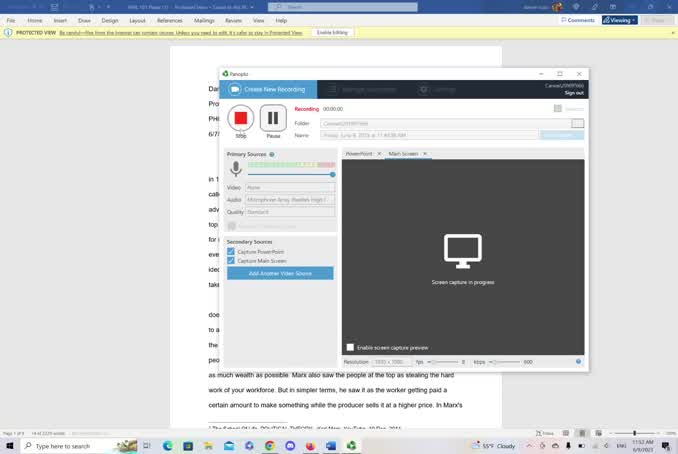
Task: Uncheck Capture Main Screen
Action: tap(231, 260)
